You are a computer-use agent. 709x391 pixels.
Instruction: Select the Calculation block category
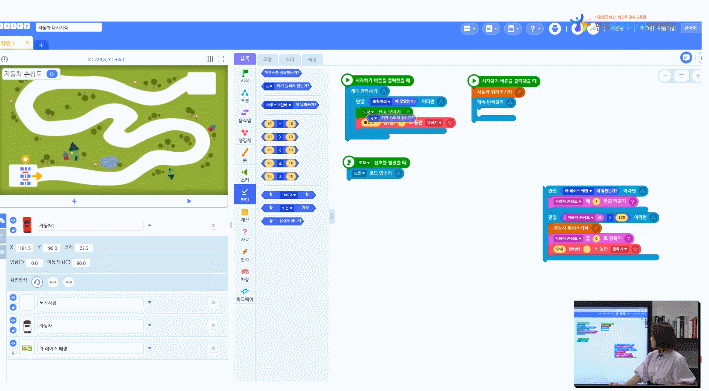[245, 214]
